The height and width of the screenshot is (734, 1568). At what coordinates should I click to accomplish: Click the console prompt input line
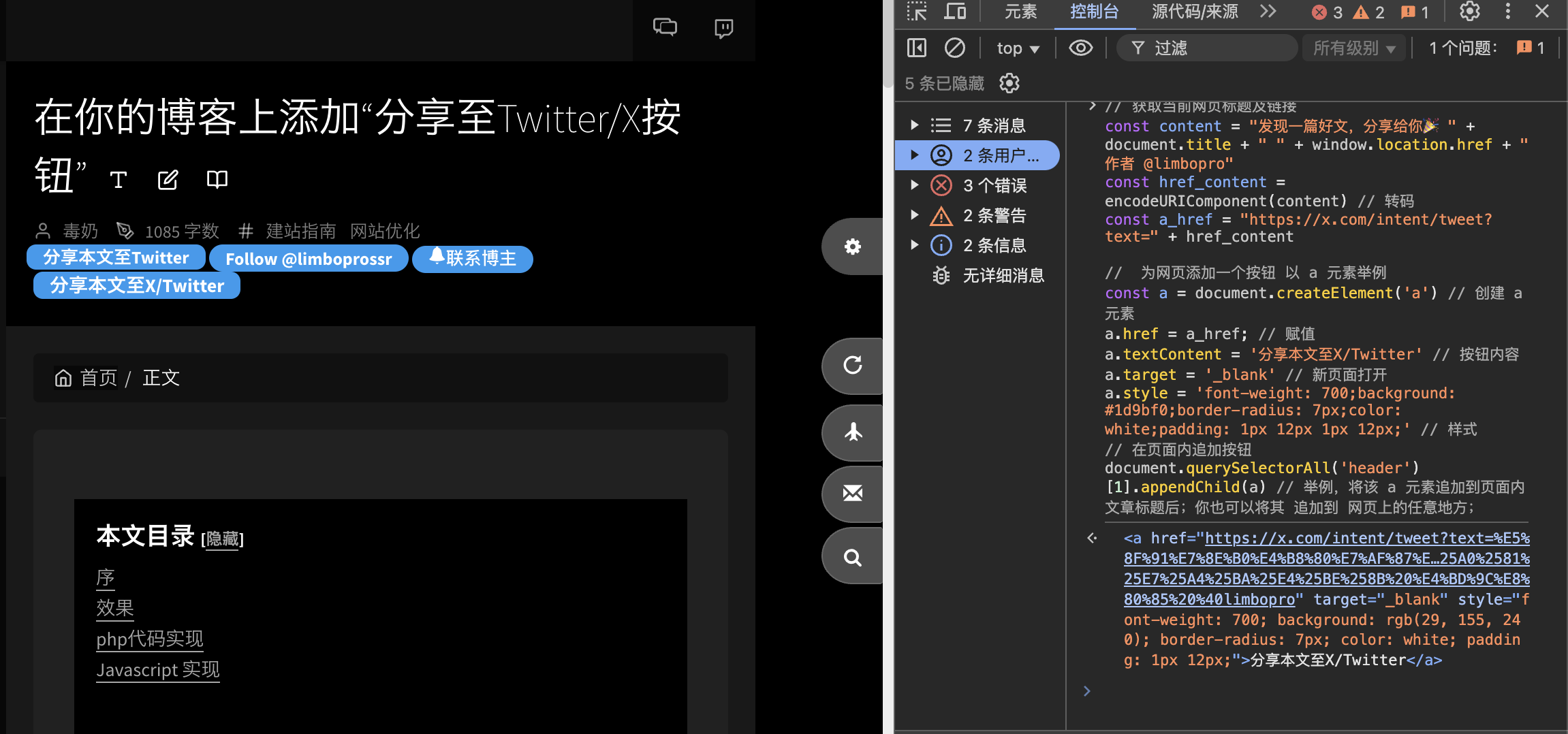1315,691
